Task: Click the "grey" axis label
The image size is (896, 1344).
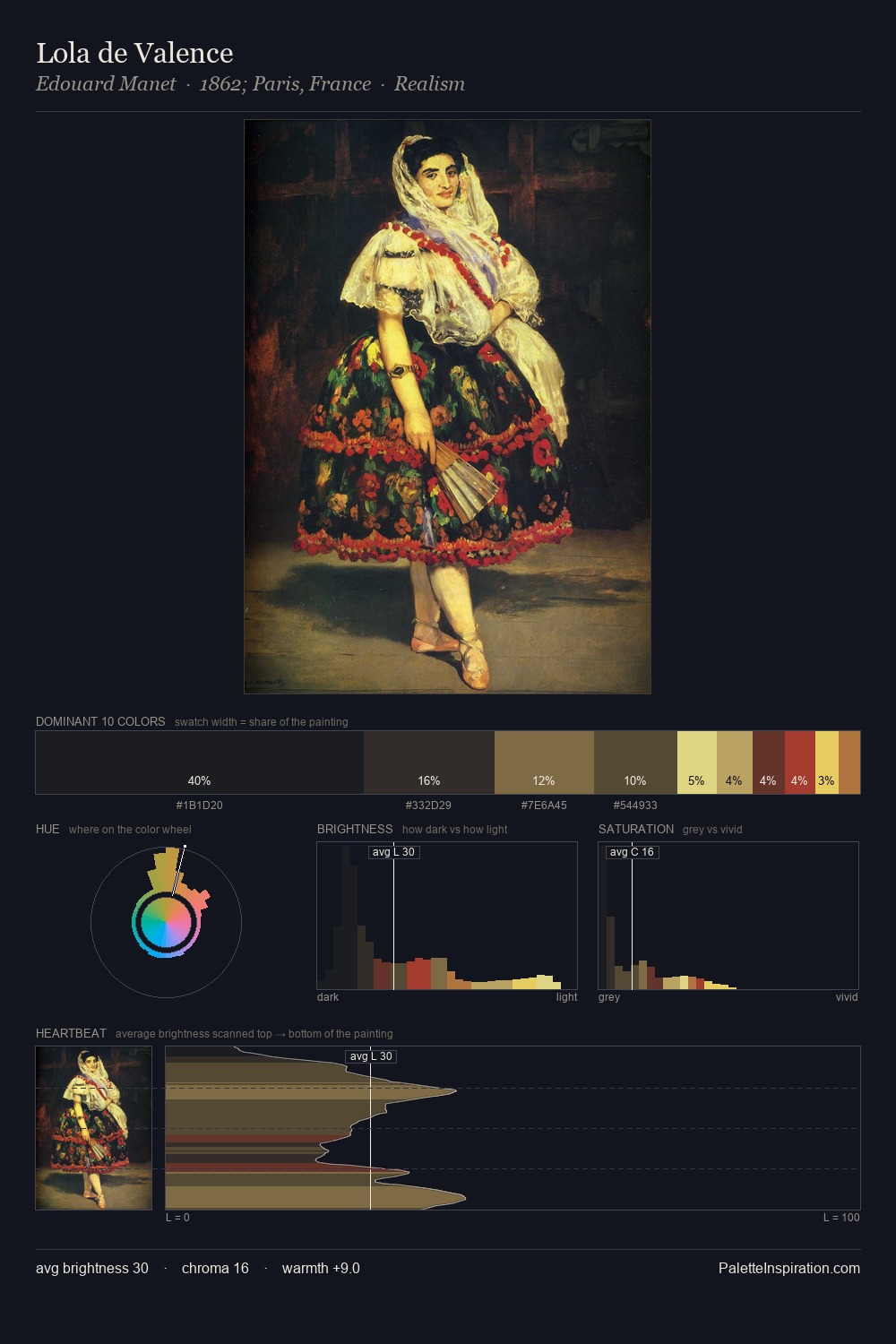Action: (x=609, y=997)
